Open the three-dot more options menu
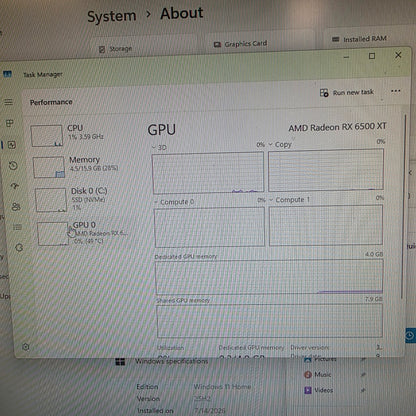The width and height of the screenshot is (416, 416). [x=396, y=91]
